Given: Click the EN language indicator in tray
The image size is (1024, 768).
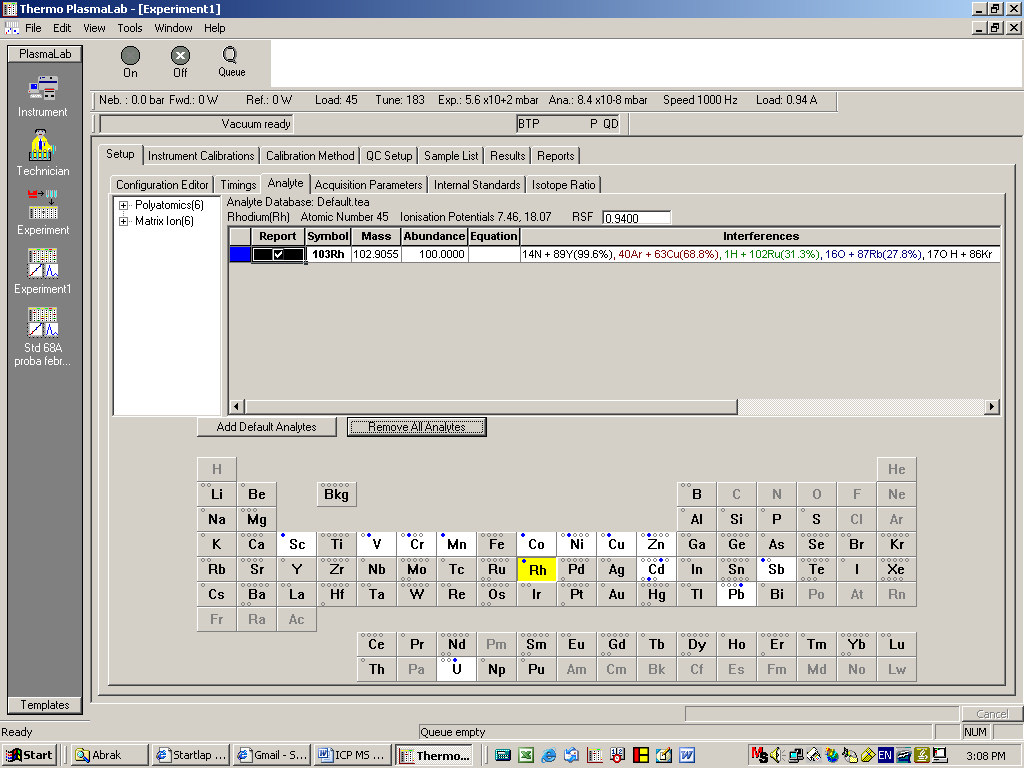Looking at the screenshot, I should (885, 755).
